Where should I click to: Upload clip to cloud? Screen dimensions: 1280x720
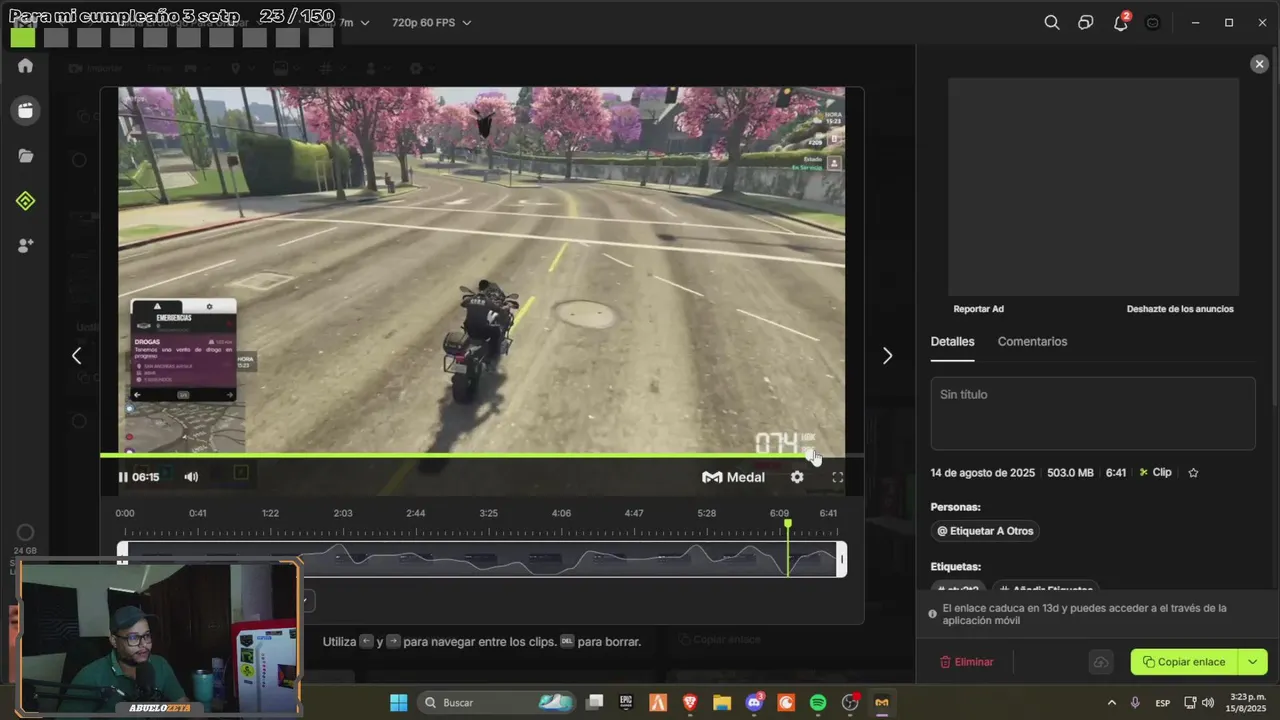1100,662
